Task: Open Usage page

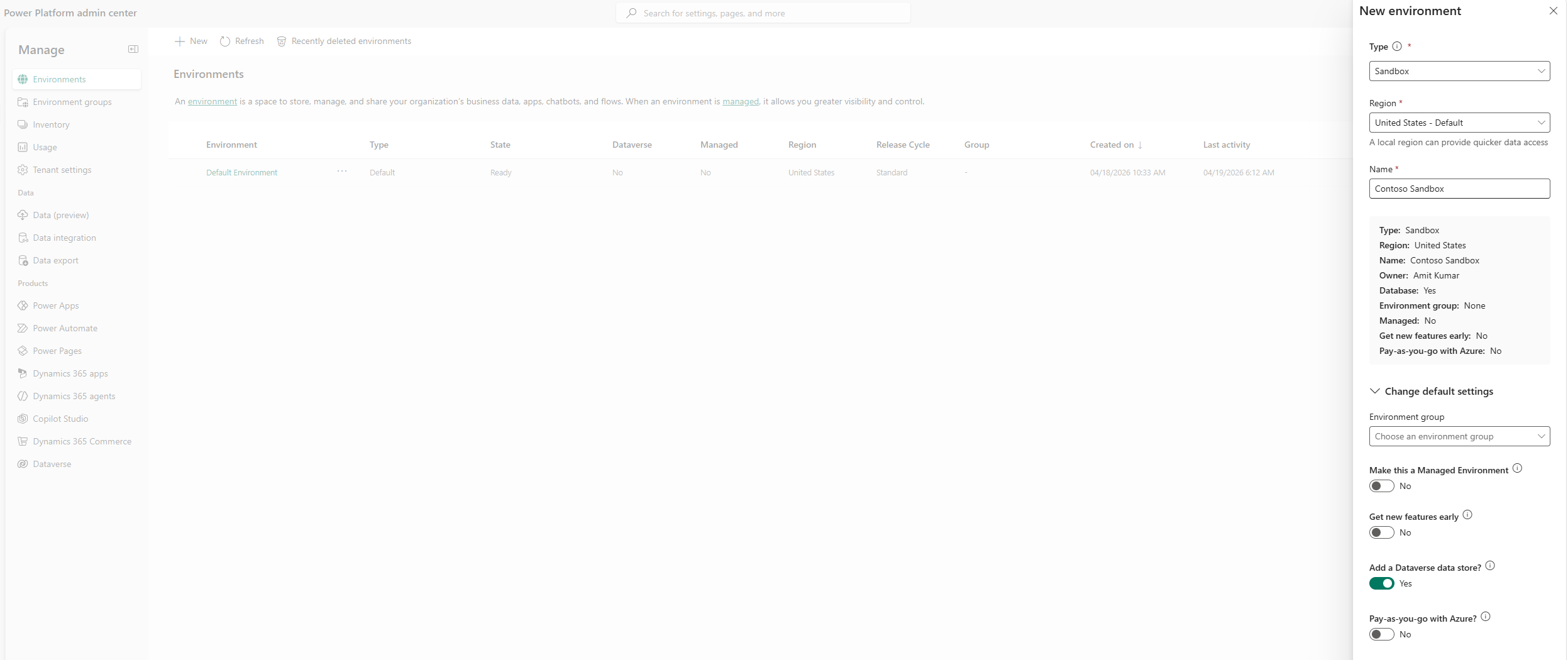Action: click(77, 147)
